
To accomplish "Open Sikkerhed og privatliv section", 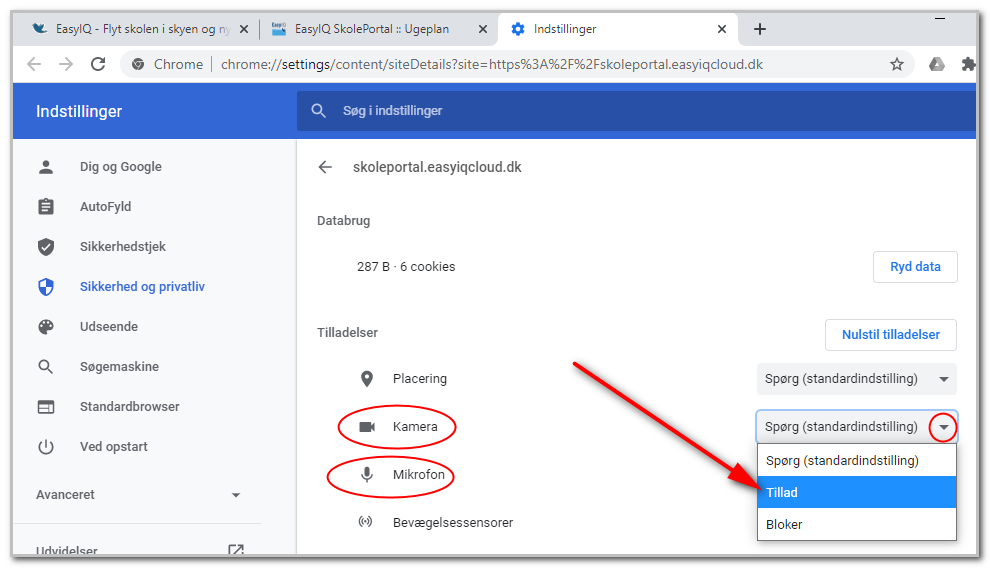I will (x=142, y=287).
